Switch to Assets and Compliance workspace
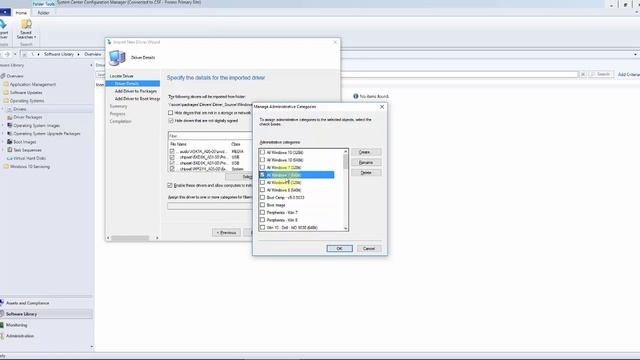Image resolution: width=640 pixels, height=360 pixels. 27,303
